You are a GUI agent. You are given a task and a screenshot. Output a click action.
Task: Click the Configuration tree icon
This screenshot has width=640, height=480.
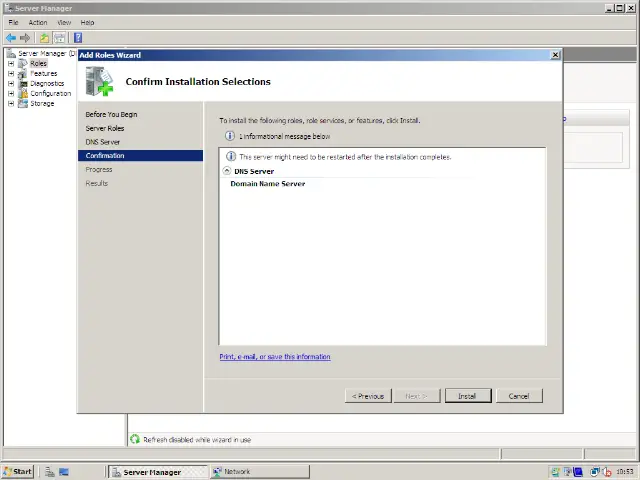[x=23, y=93]
